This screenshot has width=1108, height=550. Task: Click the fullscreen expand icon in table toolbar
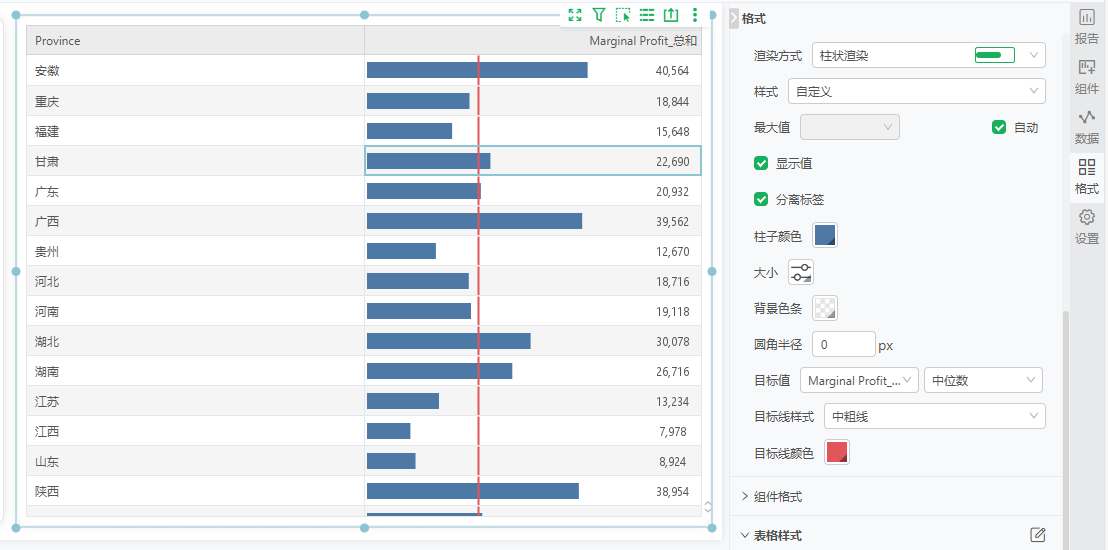(574, 15)
